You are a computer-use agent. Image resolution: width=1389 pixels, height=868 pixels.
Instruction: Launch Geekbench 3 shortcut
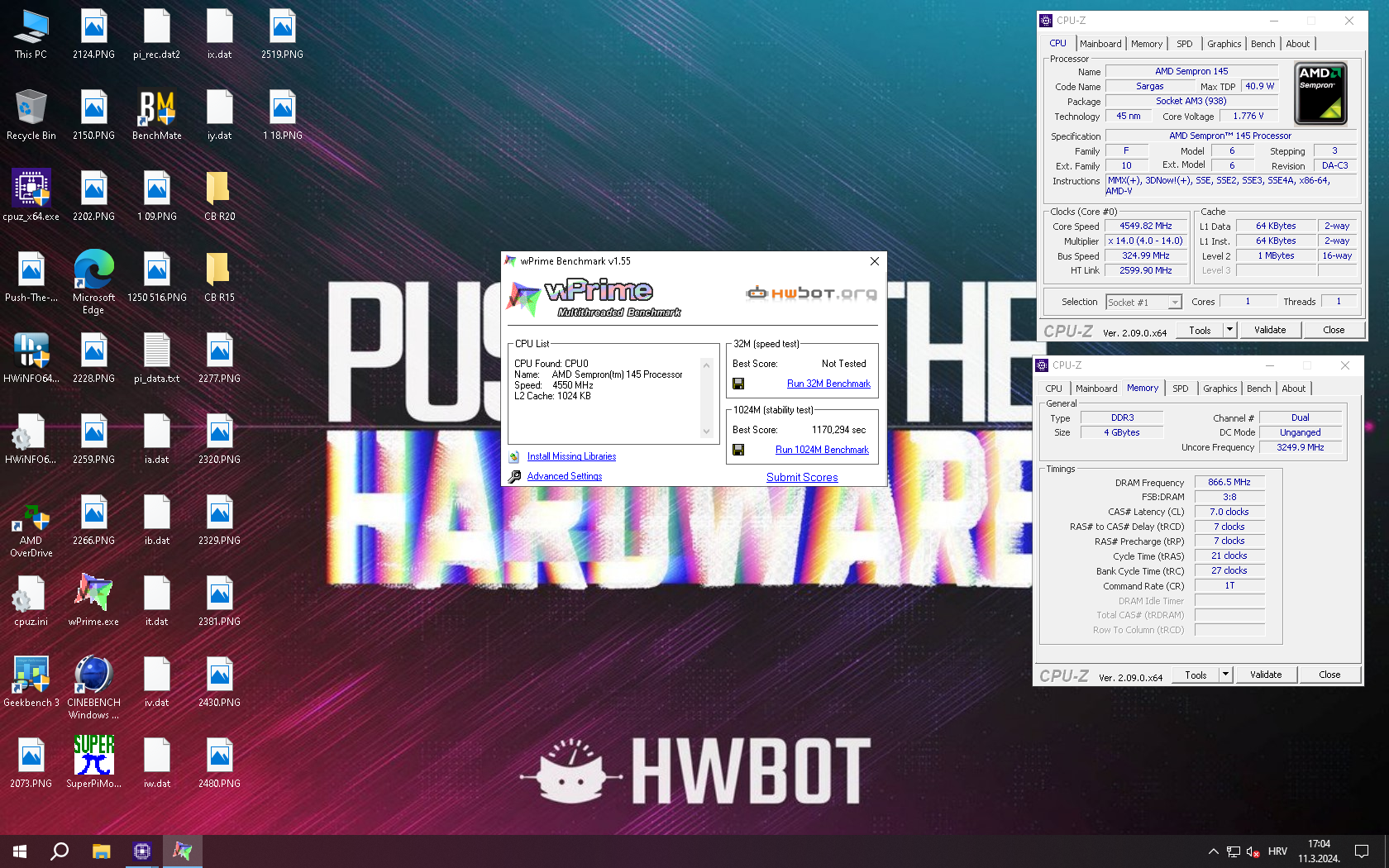(x=31, y=682)
